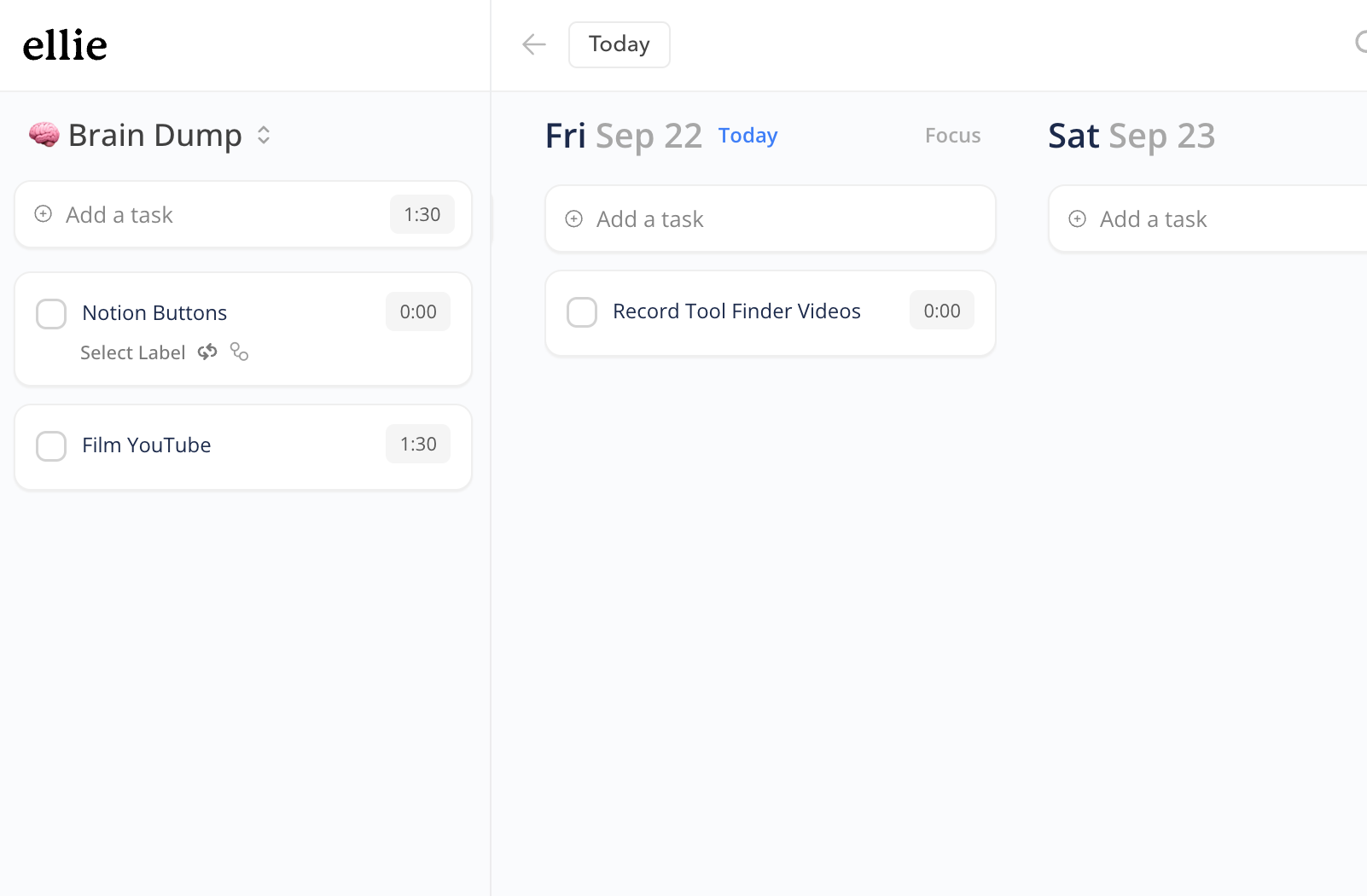Open the search icon in the top right
The width and height of the screenshot is (1367, 896).
click(x=1363, y=42)
